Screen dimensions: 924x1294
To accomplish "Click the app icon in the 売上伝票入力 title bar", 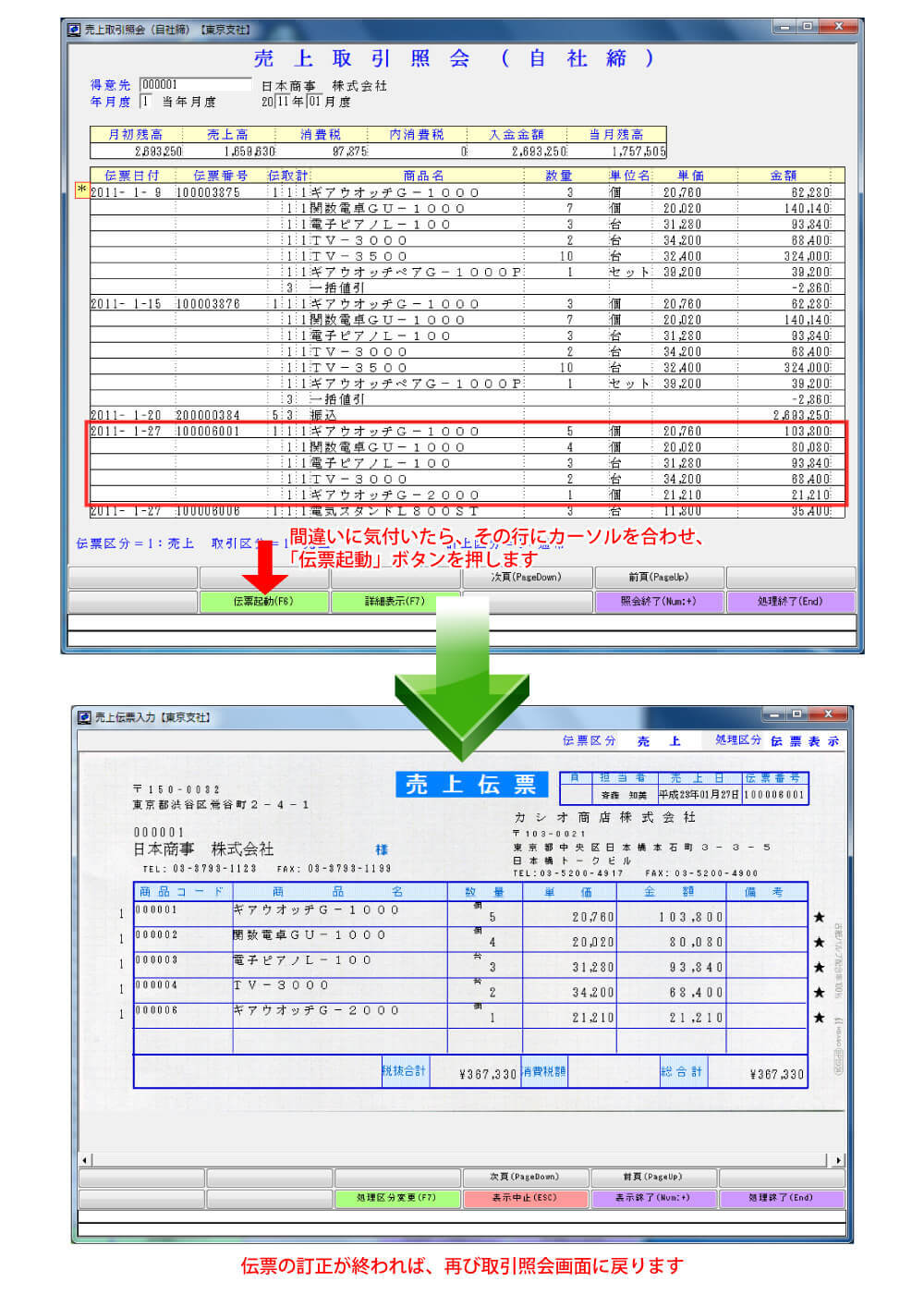I will (85, 717).
